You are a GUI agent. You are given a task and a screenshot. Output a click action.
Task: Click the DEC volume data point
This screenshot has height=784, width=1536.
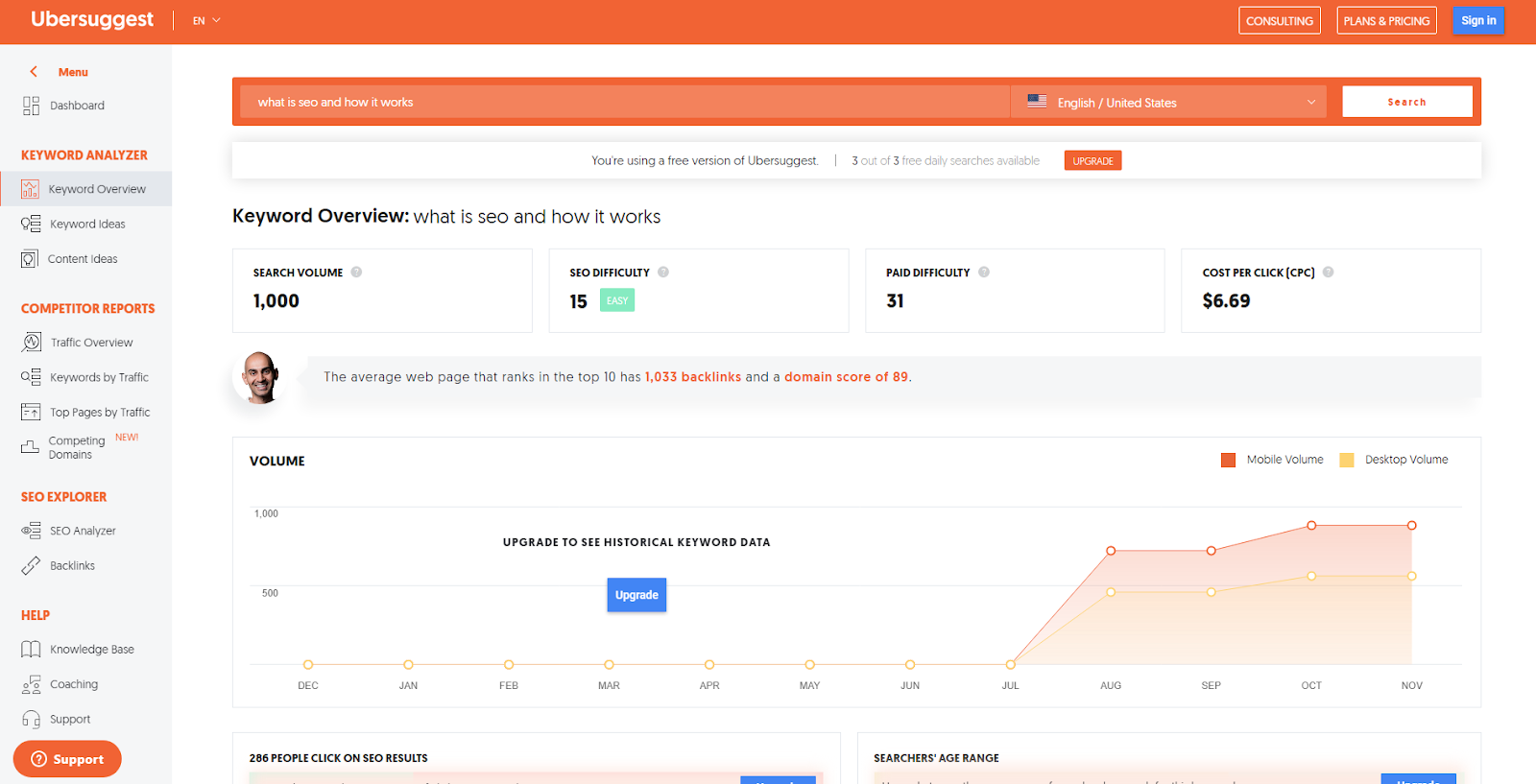308,664
